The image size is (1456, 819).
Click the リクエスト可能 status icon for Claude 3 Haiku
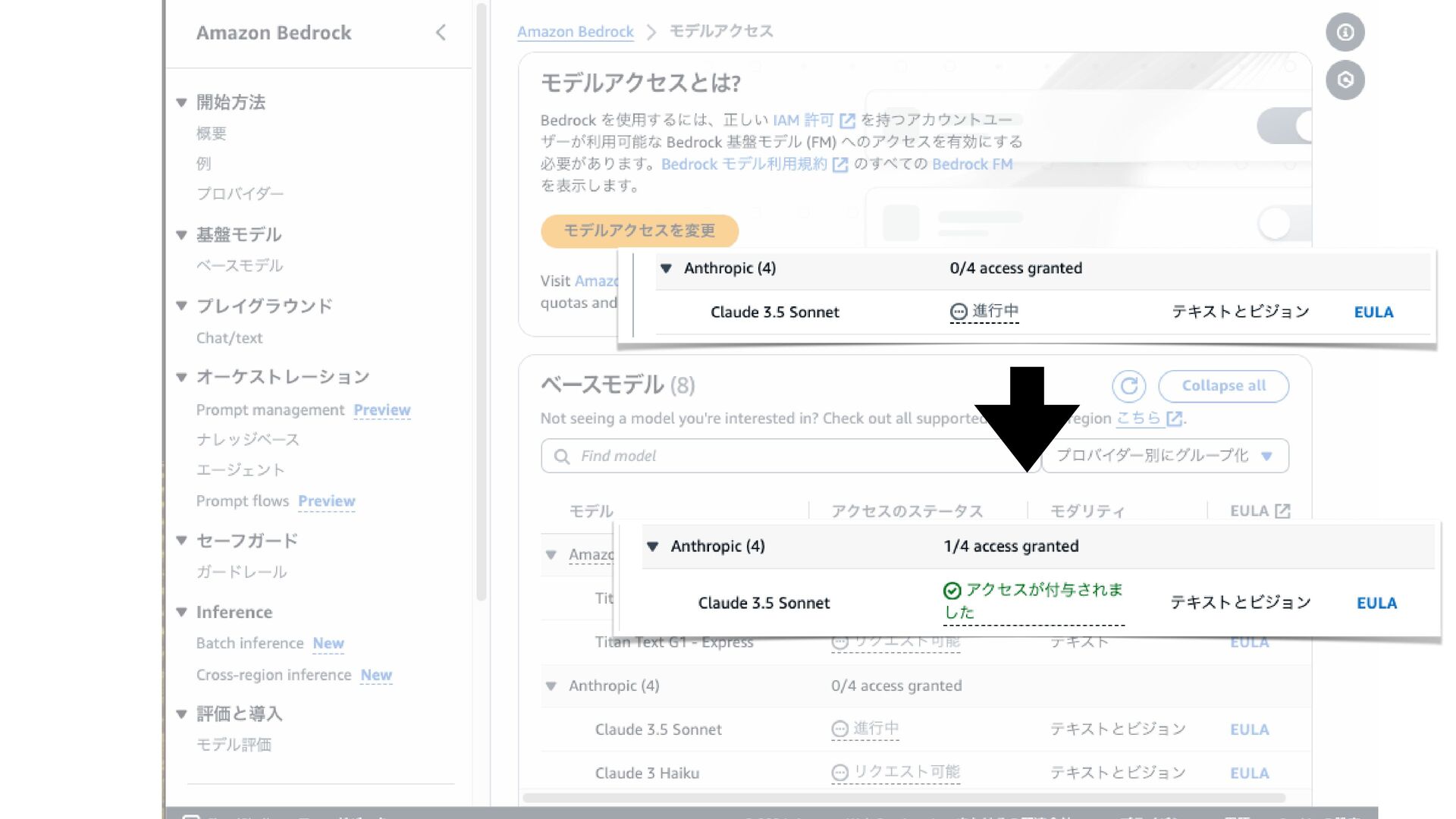(839, 773)
